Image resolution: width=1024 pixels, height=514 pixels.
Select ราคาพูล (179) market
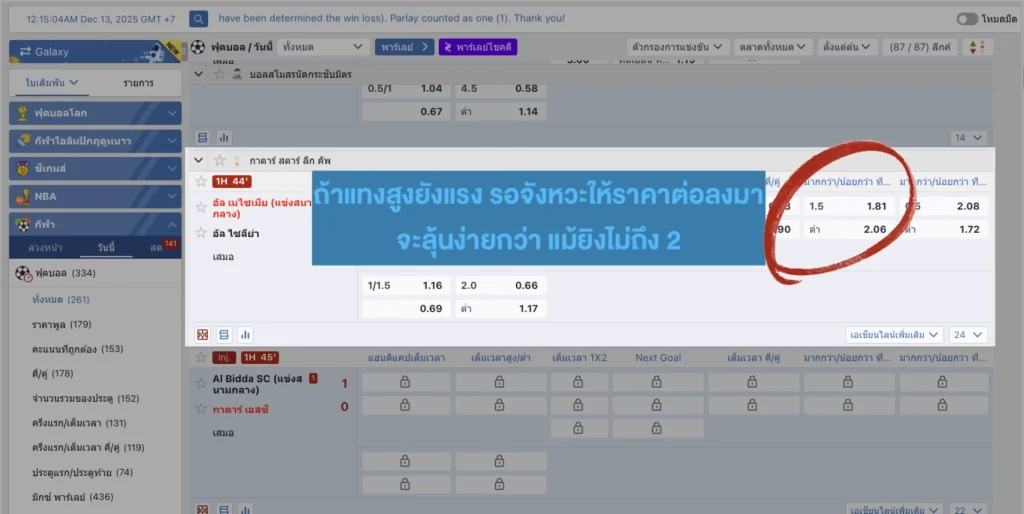click(61, 325)
